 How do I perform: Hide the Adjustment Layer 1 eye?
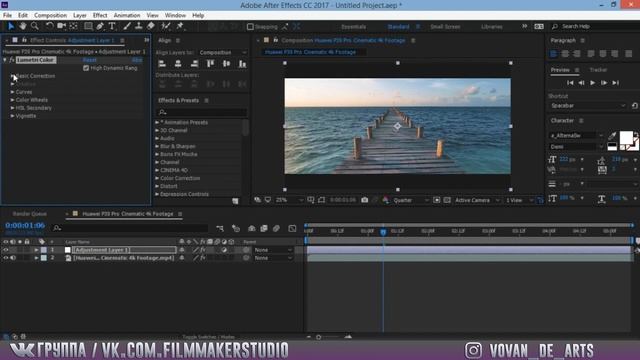[x=6, y=250]
